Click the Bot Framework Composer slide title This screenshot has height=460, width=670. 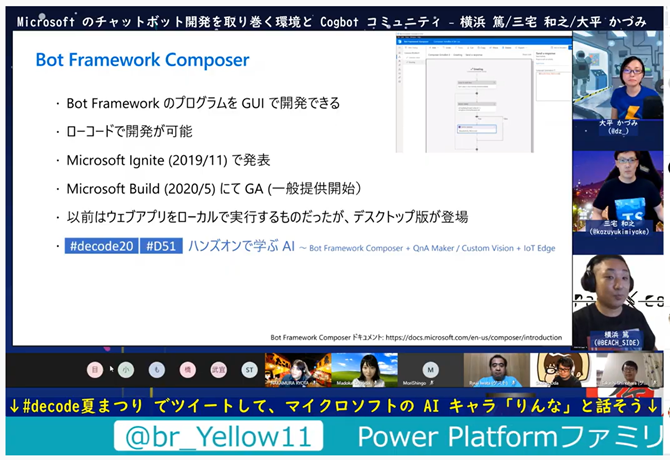[142, 60]
